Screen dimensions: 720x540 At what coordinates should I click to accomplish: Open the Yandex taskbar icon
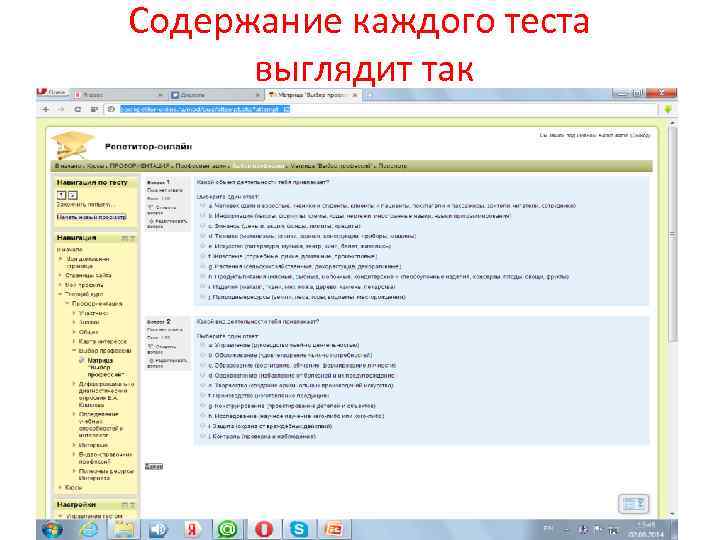point(193,530)
